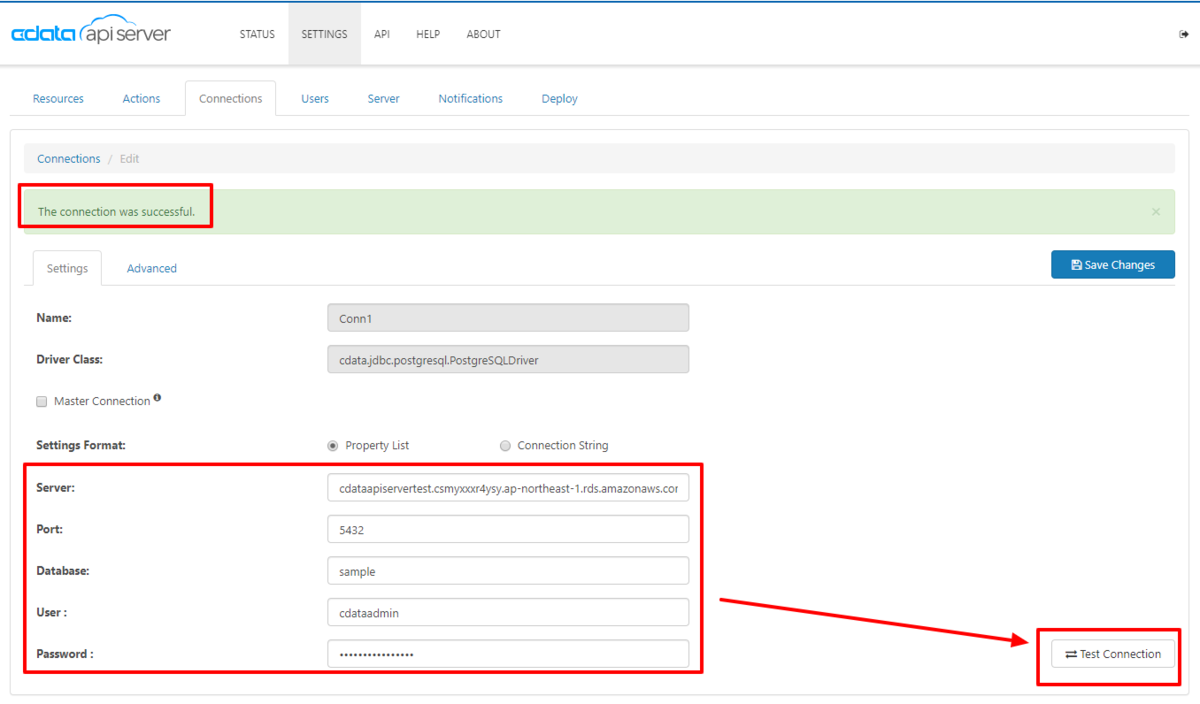
Task: Click the logout icon at top right
Action: coord(1184,34)
